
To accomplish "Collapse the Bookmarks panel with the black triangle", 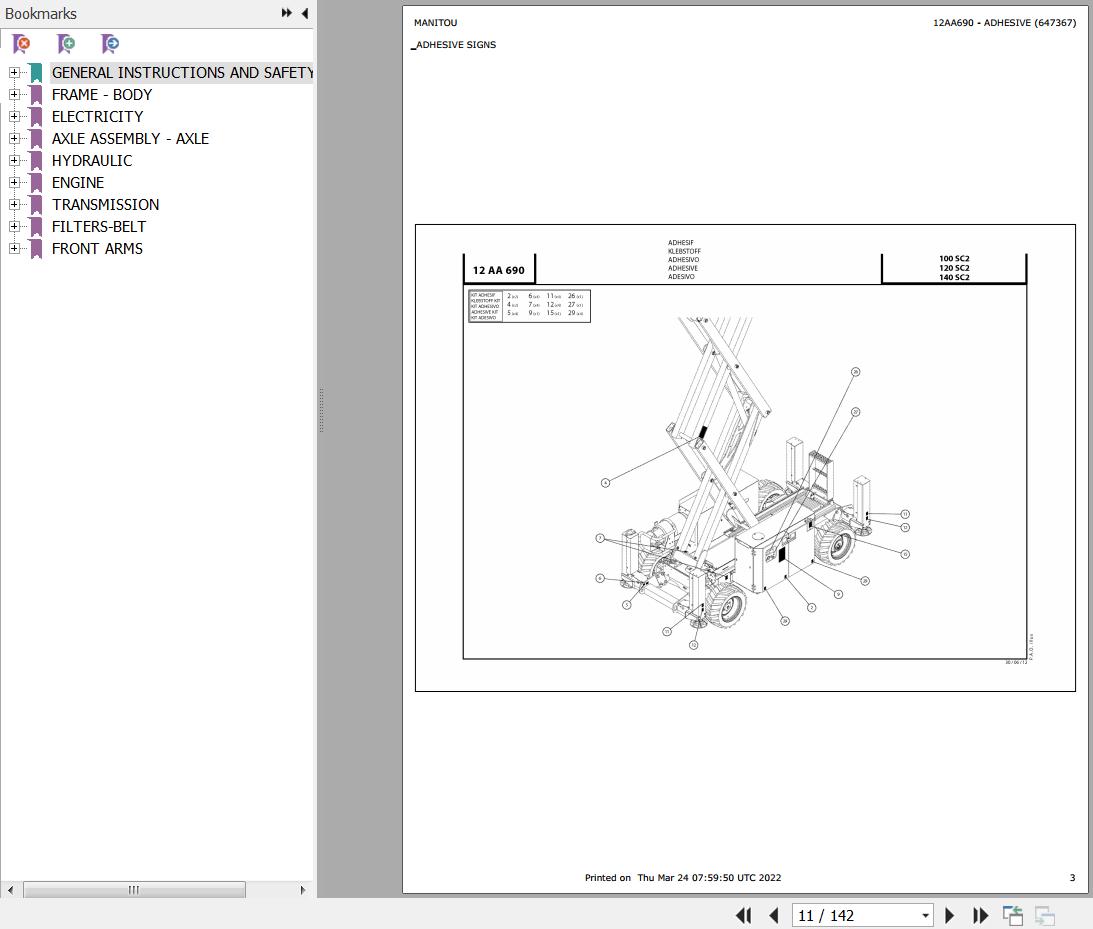I will click(305, 13).
